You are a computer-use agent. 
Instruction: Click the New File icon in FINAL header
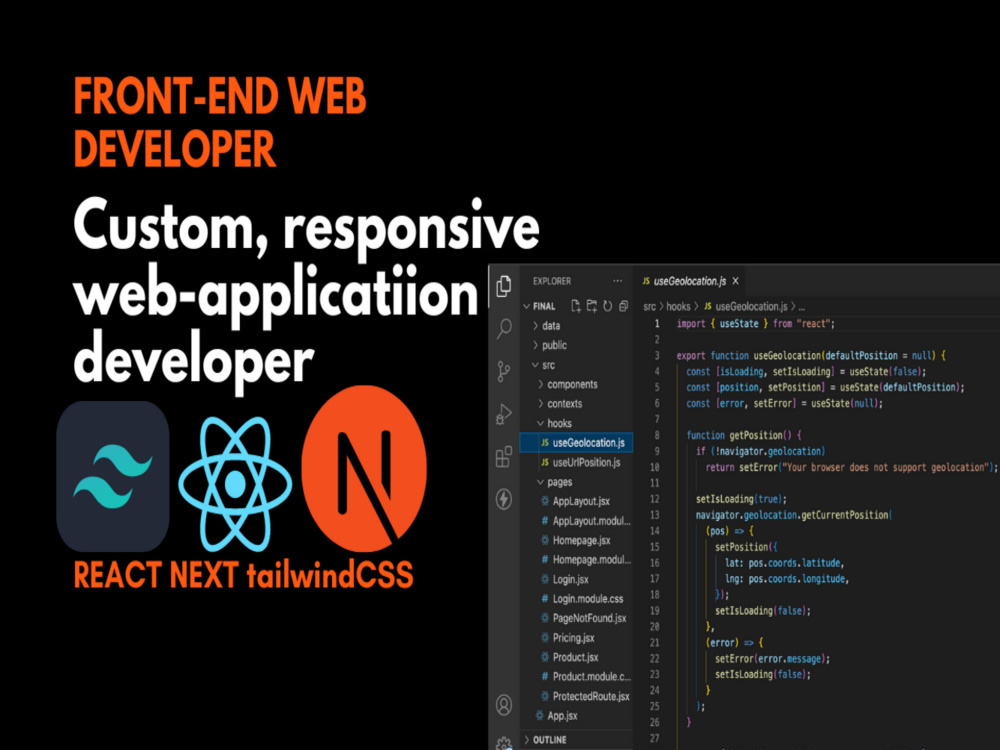(x=576, y=306)
